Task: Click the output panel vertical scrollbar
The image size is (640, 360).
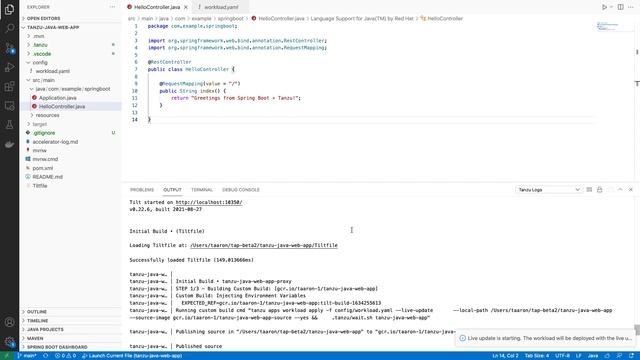Action: [x=637, y=329]
